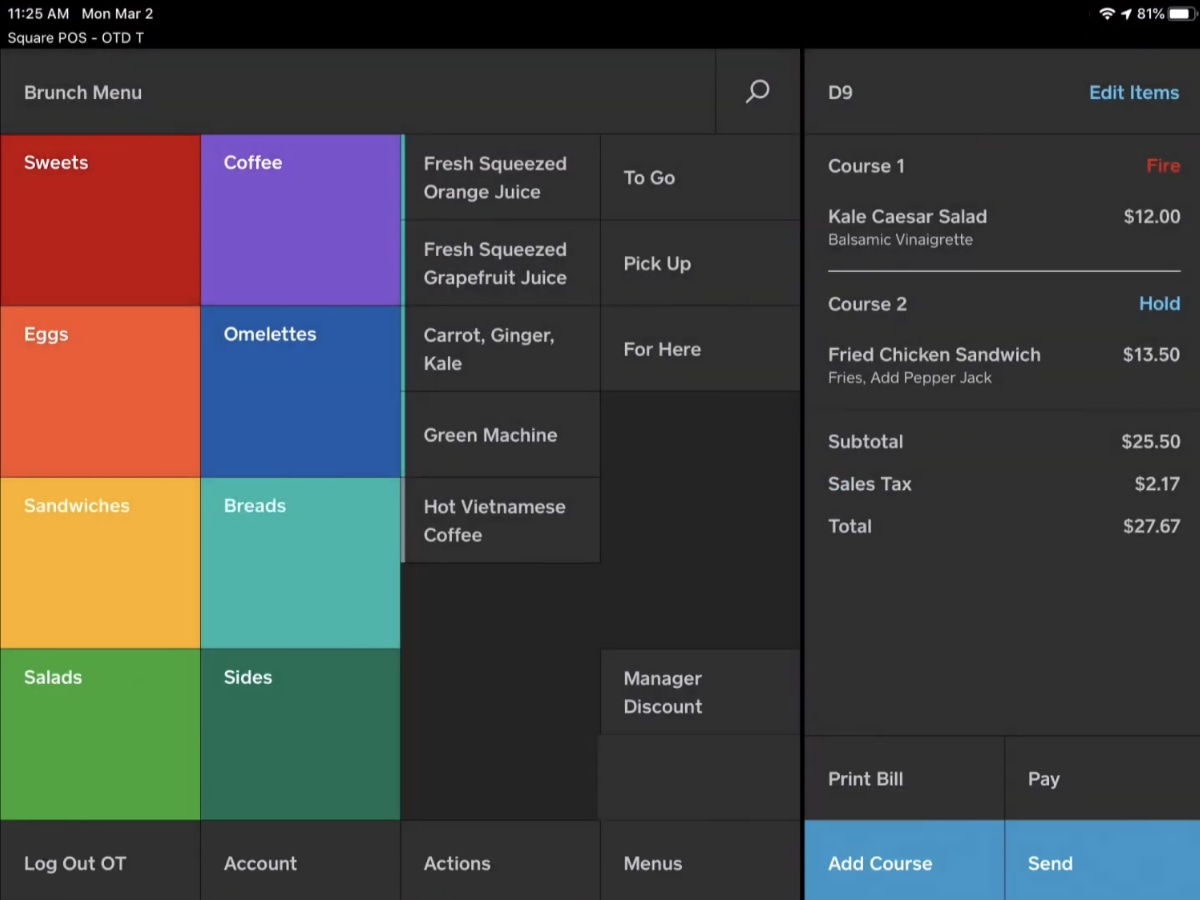Image resolution: width=1200 pixels, height=900 pixels.
Task: Open the Coffee category tile
Action: tap(300, 220)
